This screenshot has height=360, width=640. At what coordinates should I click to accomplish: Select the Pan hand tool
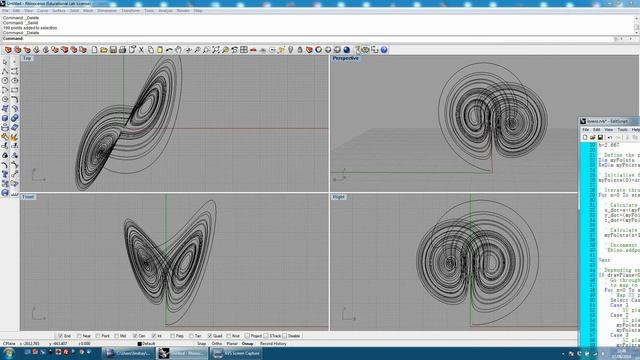[x=178, y=50]
